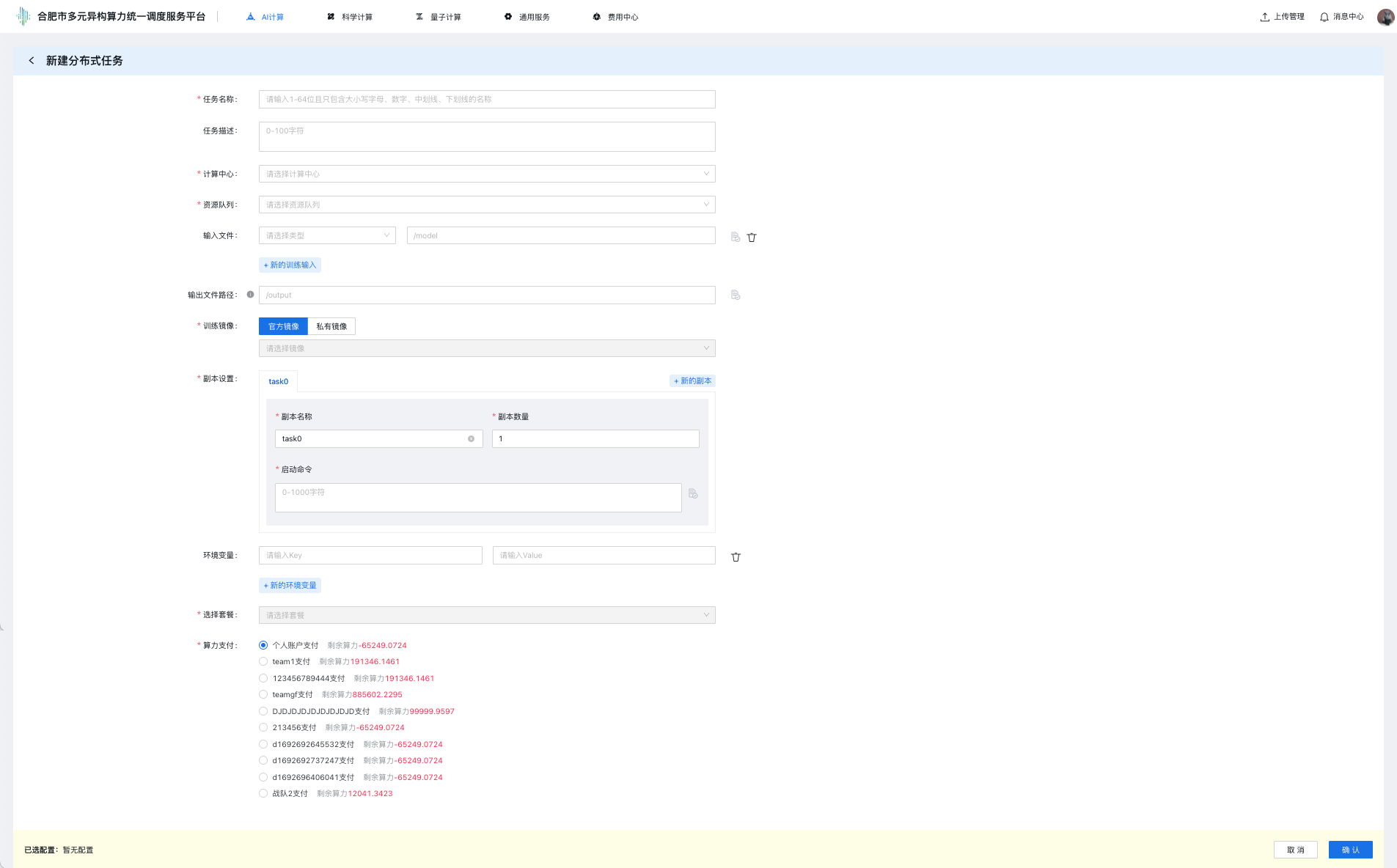Image resolution: width=1397 pixels, height=868 pixels.
Task: Open file picker icon next to 输出文件路径
Action: pos(736,295)
